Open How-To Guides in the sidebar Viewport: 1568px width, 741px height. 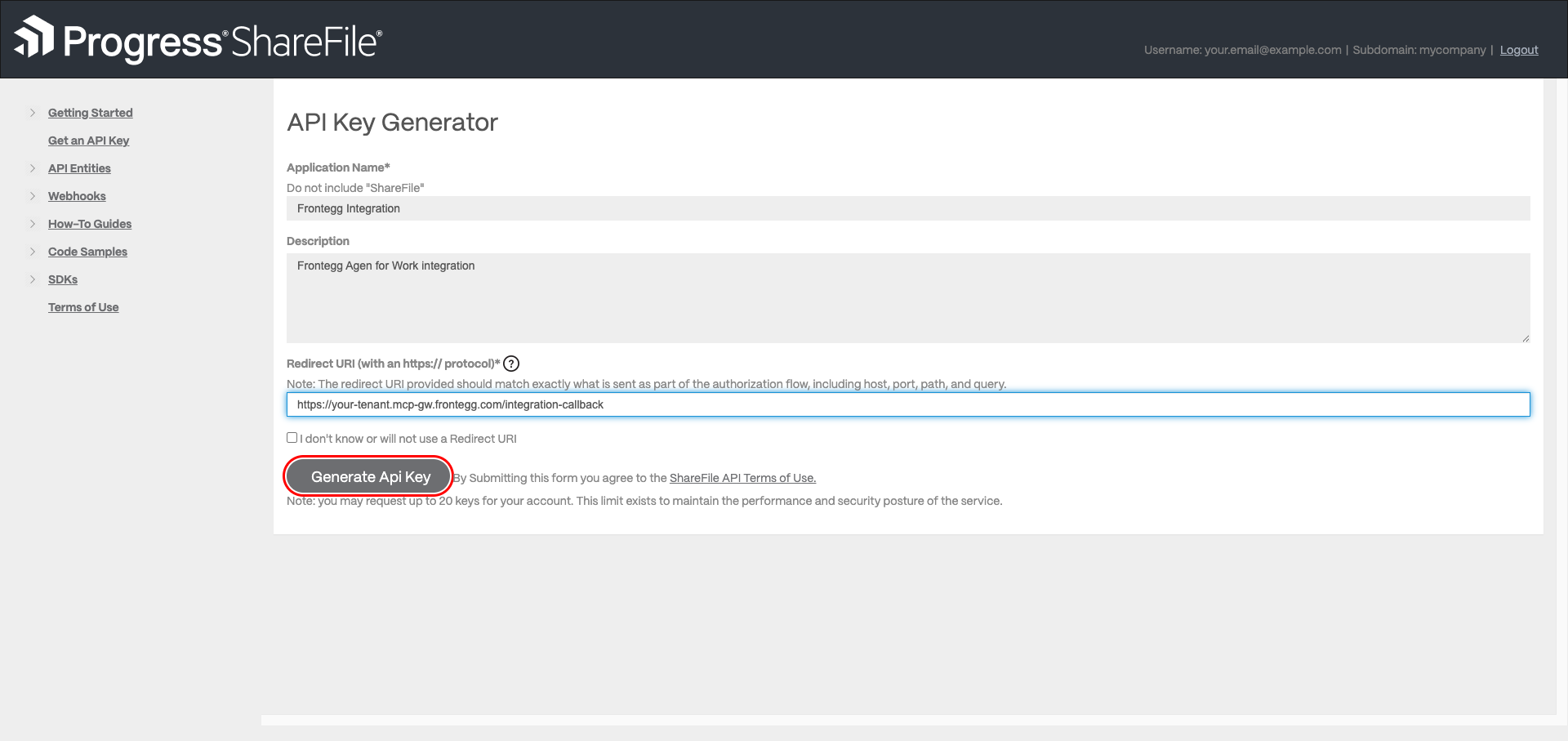click(90, 224)
